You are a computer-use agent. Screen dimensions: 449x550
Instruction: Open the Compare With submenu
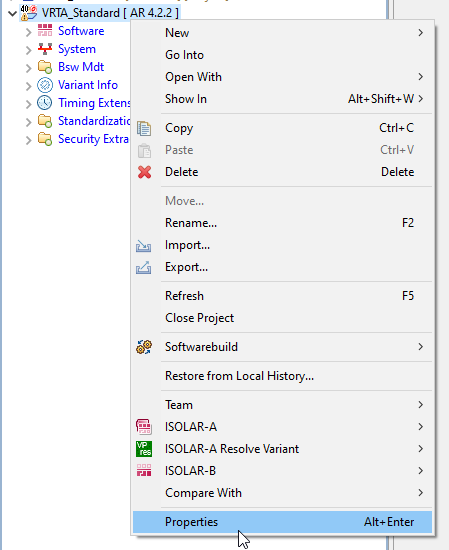pyautogui.click(x=282, y=493)
